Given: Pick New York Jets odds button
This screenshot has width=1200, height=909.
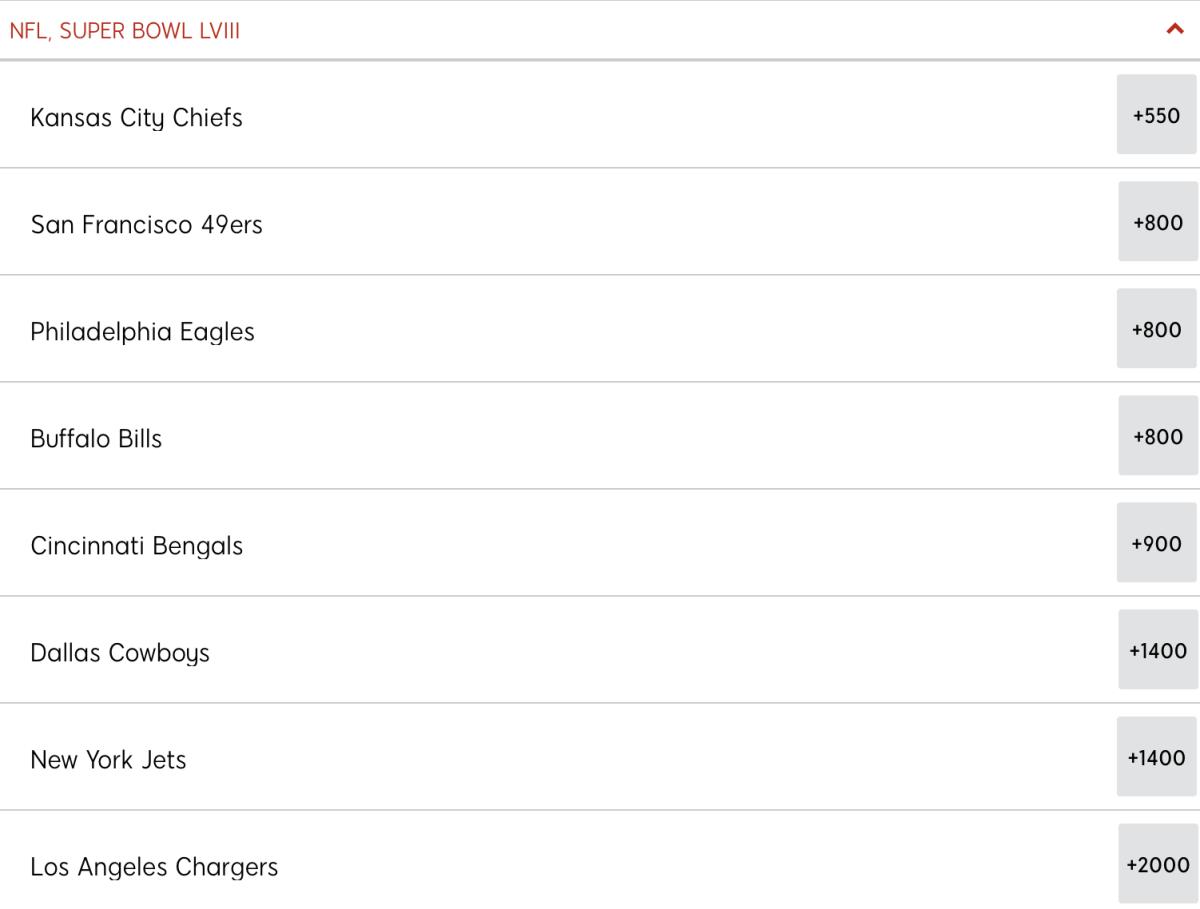Looking at the screenshot, I should point(1156,757).
